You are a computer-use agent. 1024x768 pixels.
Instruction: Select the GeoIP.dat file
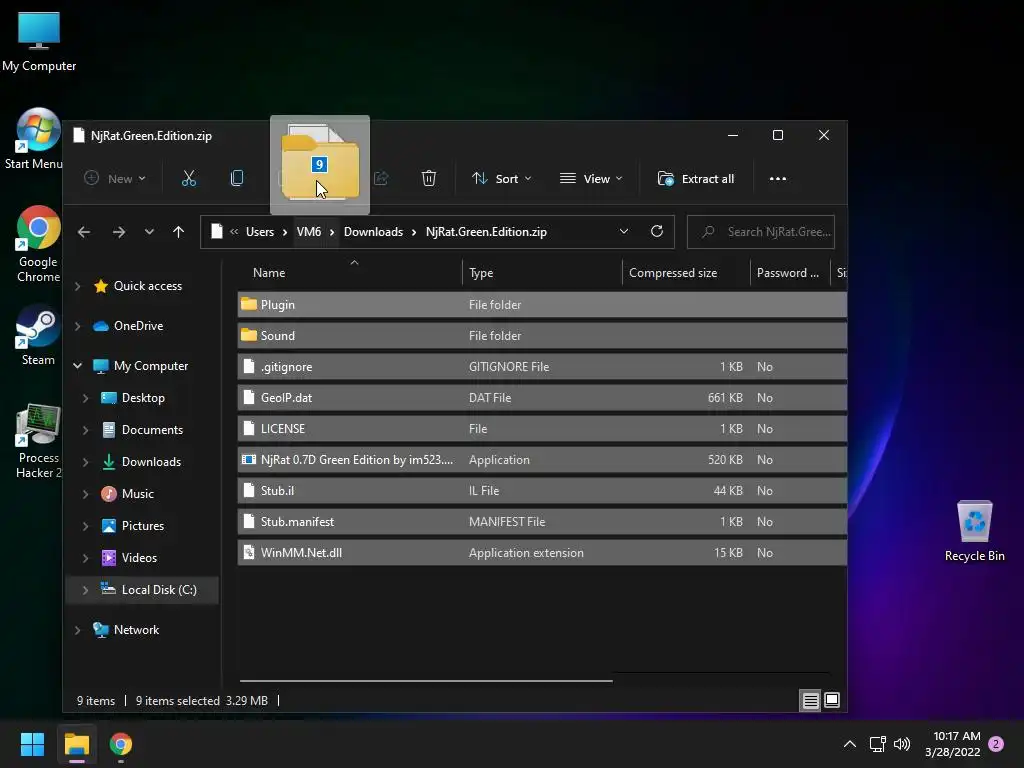[542, 398]
